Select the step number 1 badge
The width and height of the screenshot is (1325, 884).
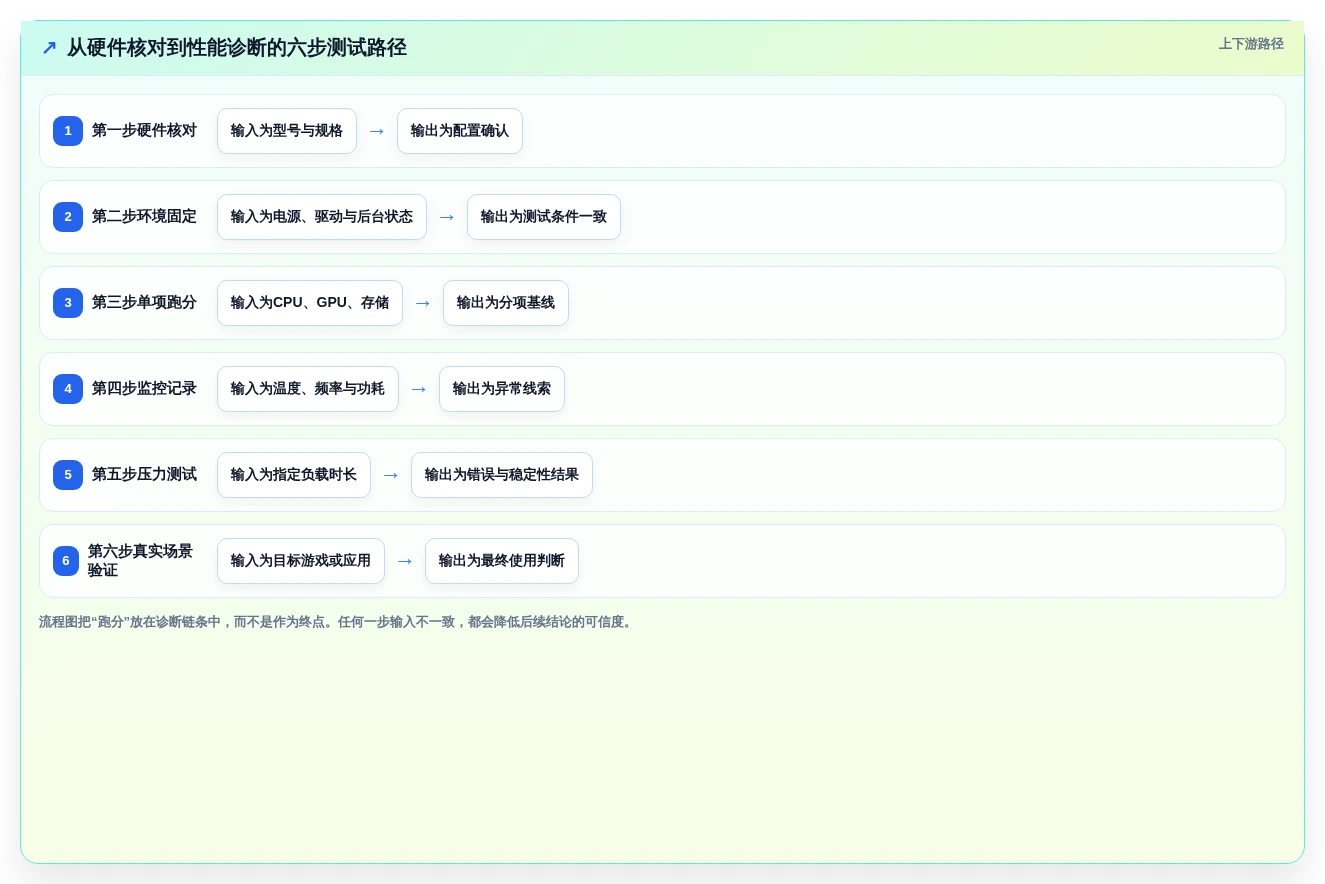(x=68, y=131)
